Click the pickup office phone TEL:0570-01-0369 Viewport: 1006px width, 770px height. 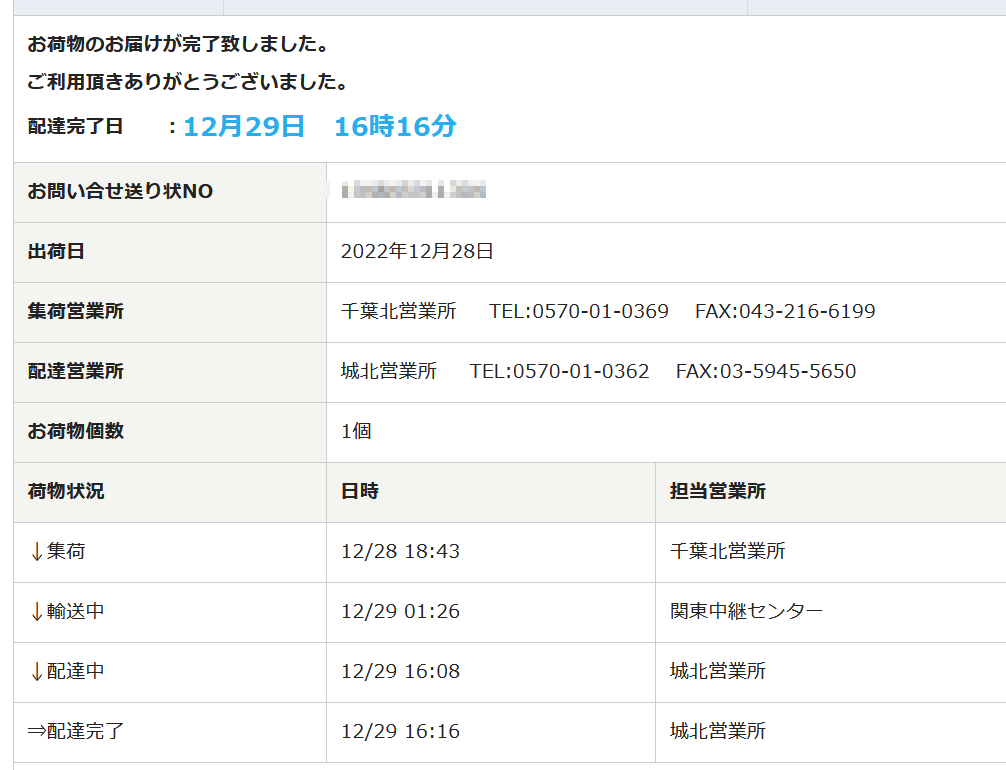click(x=579, y=312)
